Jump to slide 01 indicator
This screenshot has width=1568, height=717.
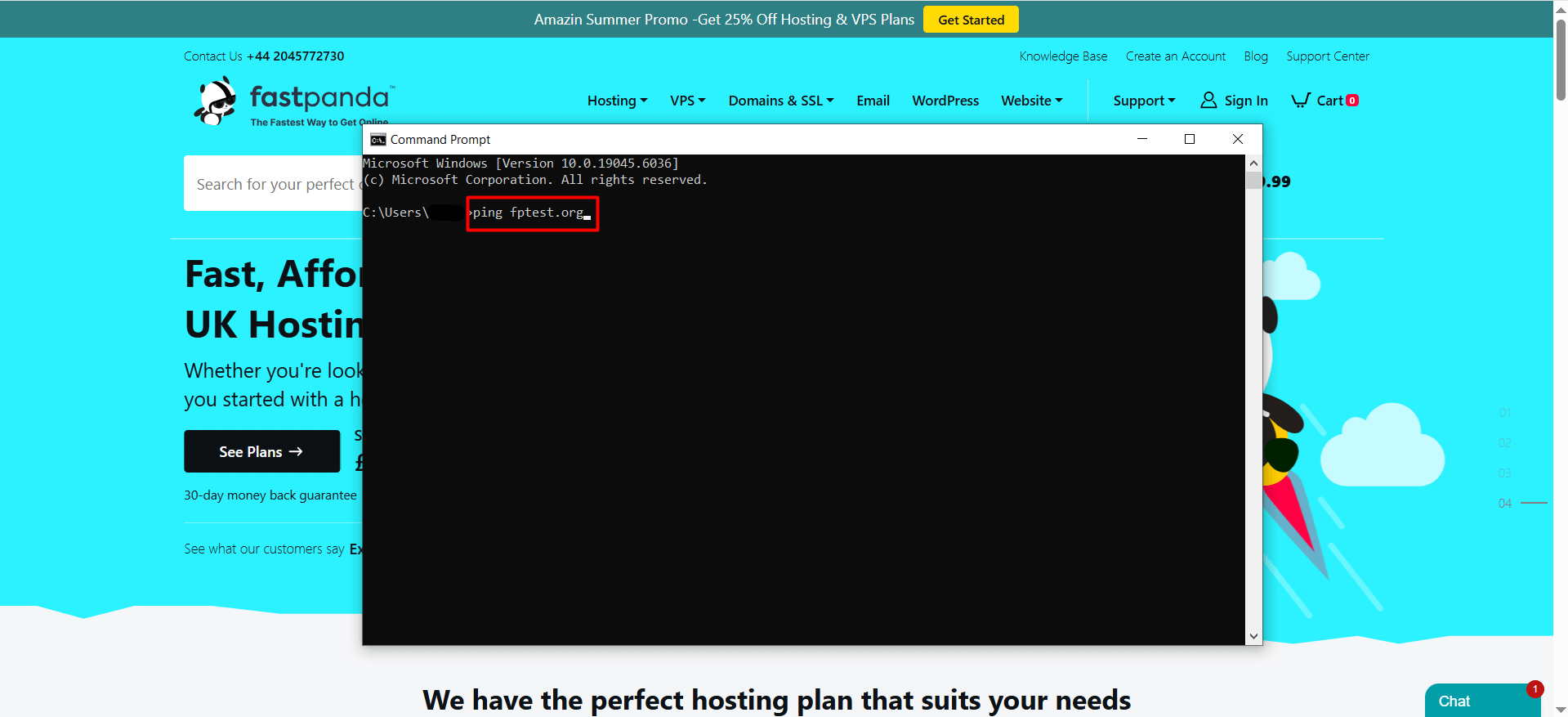[x=1505, y=413]
